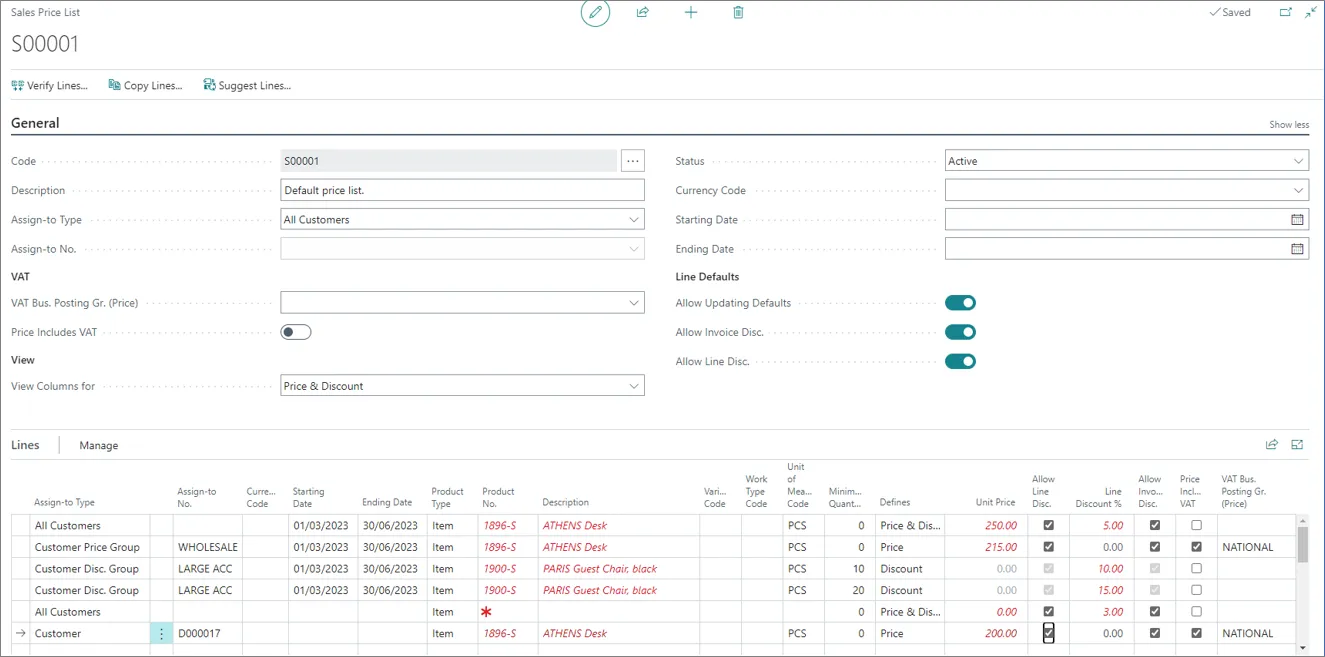The width and height of the screenshot is (1325, 657).
Task: Click the Suggest Lines action
Action: click(247, 86)
